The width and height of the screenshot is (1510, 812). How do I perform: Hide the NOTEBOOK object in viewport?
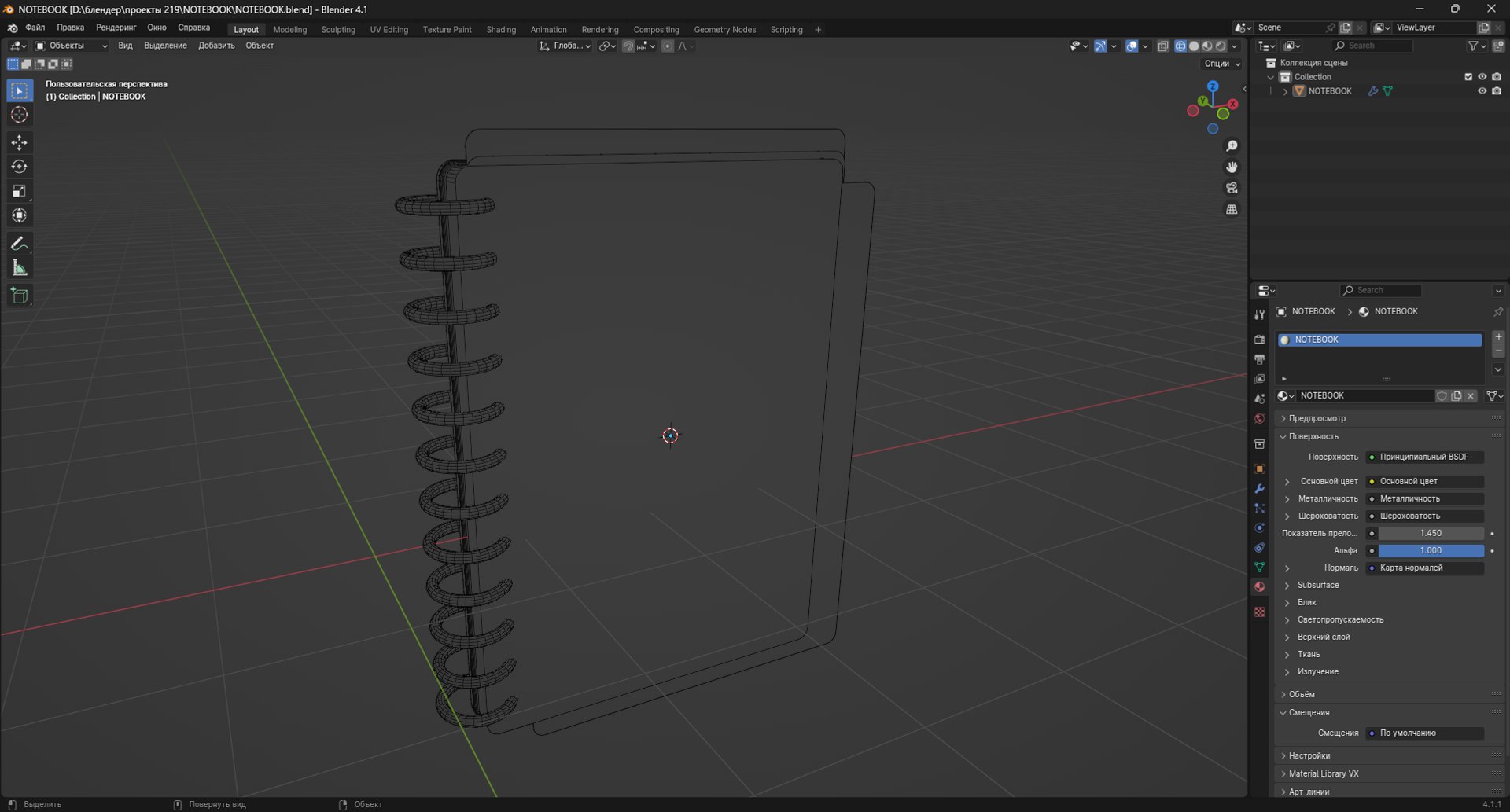pos(1482,91)
